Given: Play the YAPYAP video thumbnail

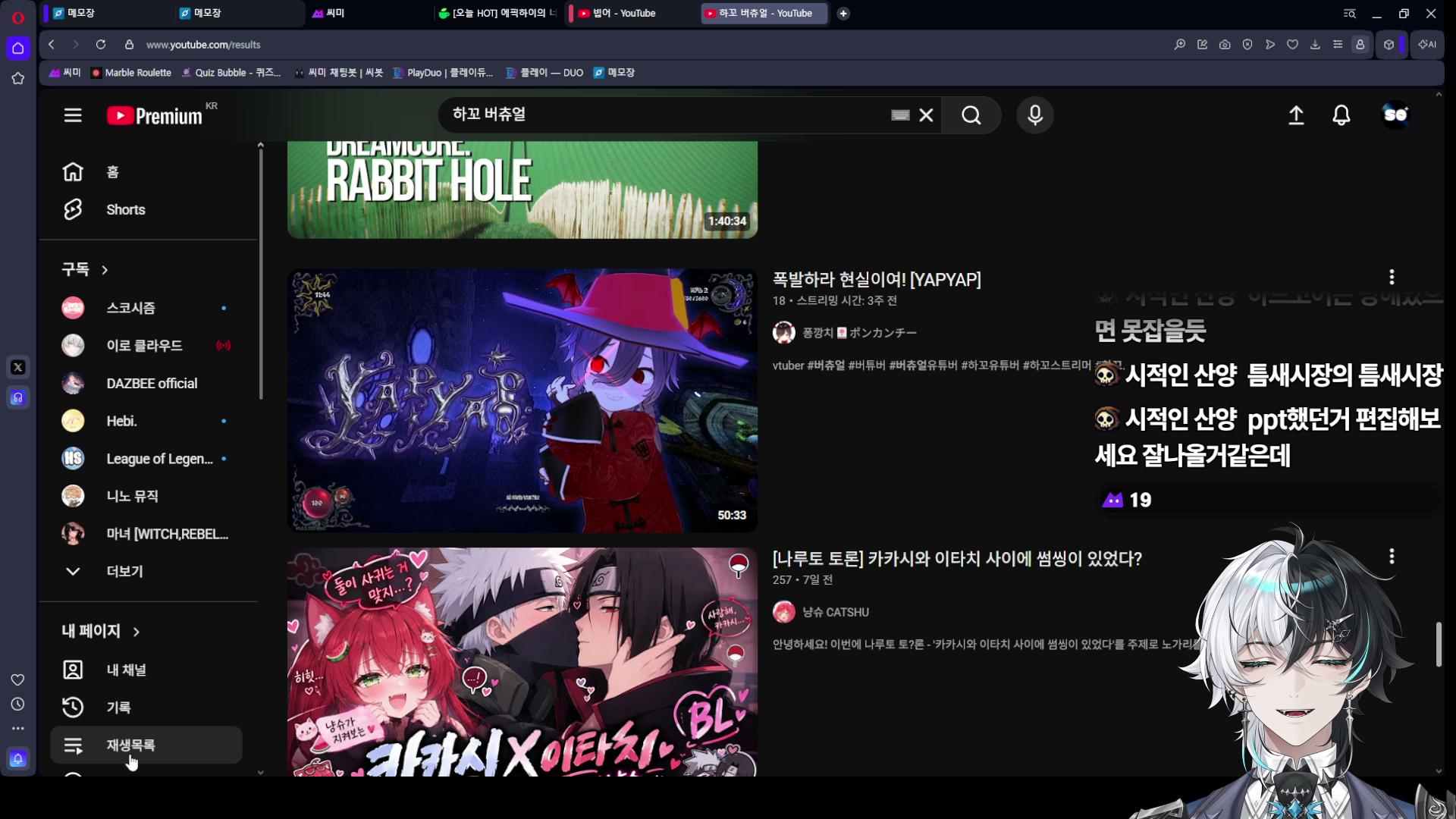Looking at the screenshot, I should point(522,400).
